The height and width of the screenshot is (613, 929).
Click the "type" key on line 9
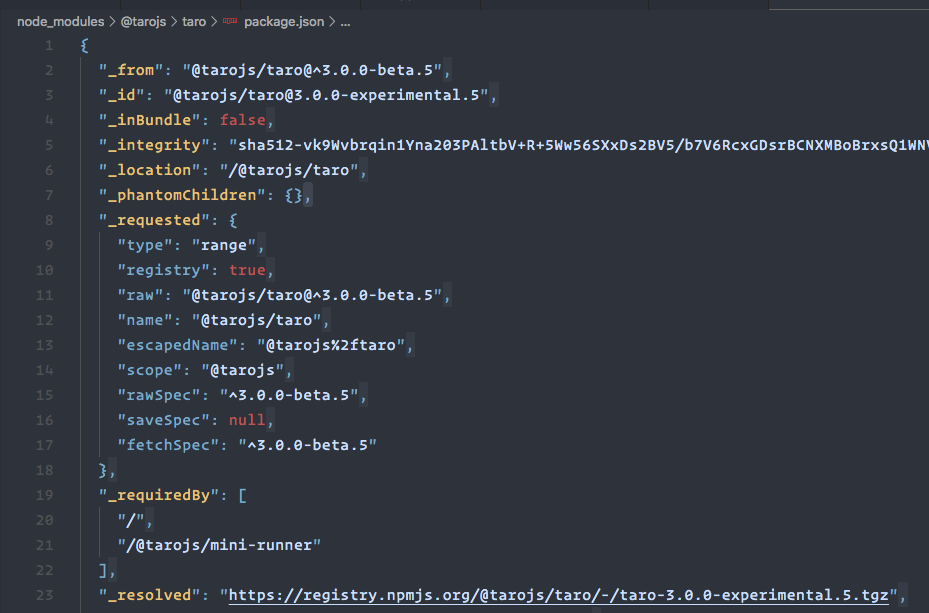pos(145,245)
